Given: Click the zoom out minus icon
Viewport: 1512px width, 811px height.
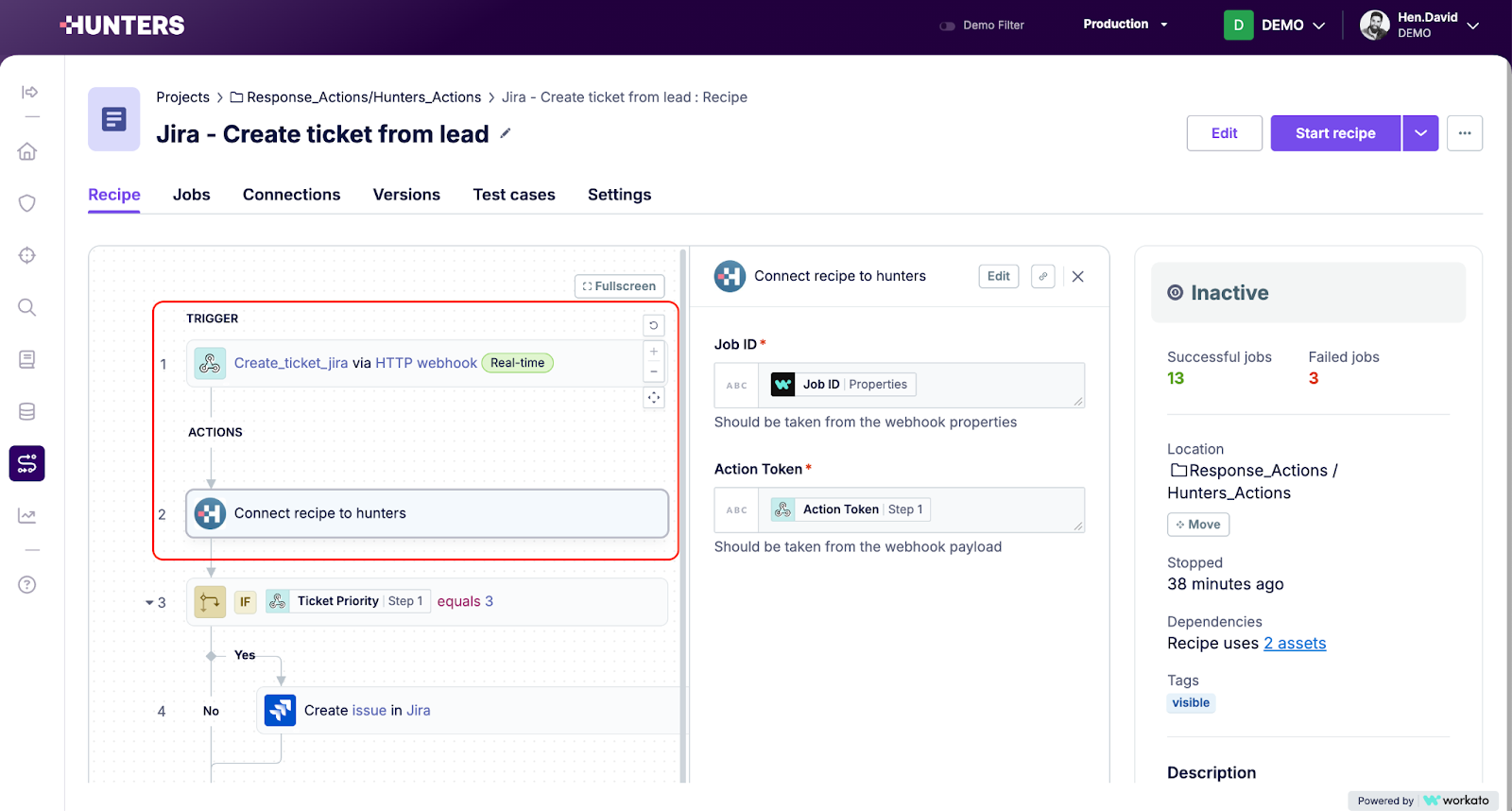Looking at the screenshot, I should [654, 371].
